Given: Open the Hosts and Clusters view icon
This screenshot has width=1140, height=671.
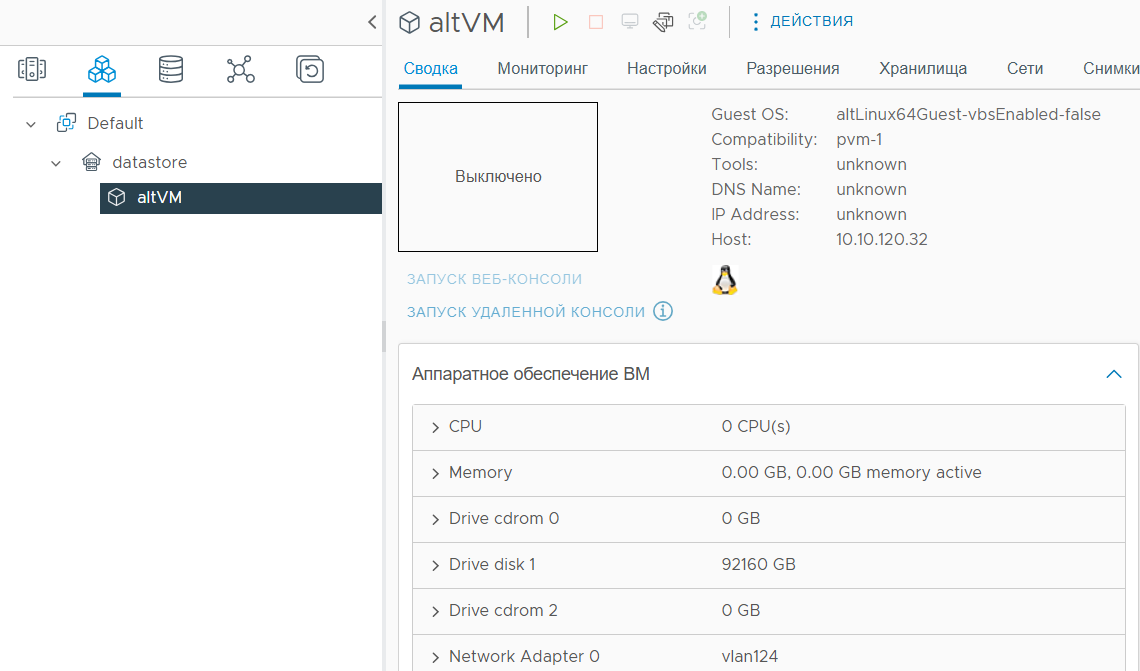Looking at the screenshot, I should 32,69.
